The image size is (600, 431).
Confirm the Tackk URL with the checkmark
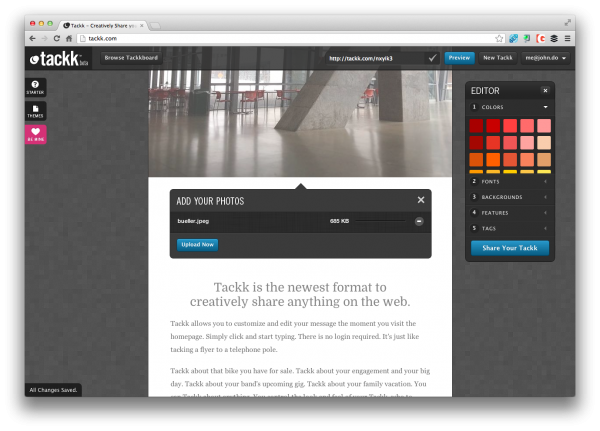click(432, 58)
